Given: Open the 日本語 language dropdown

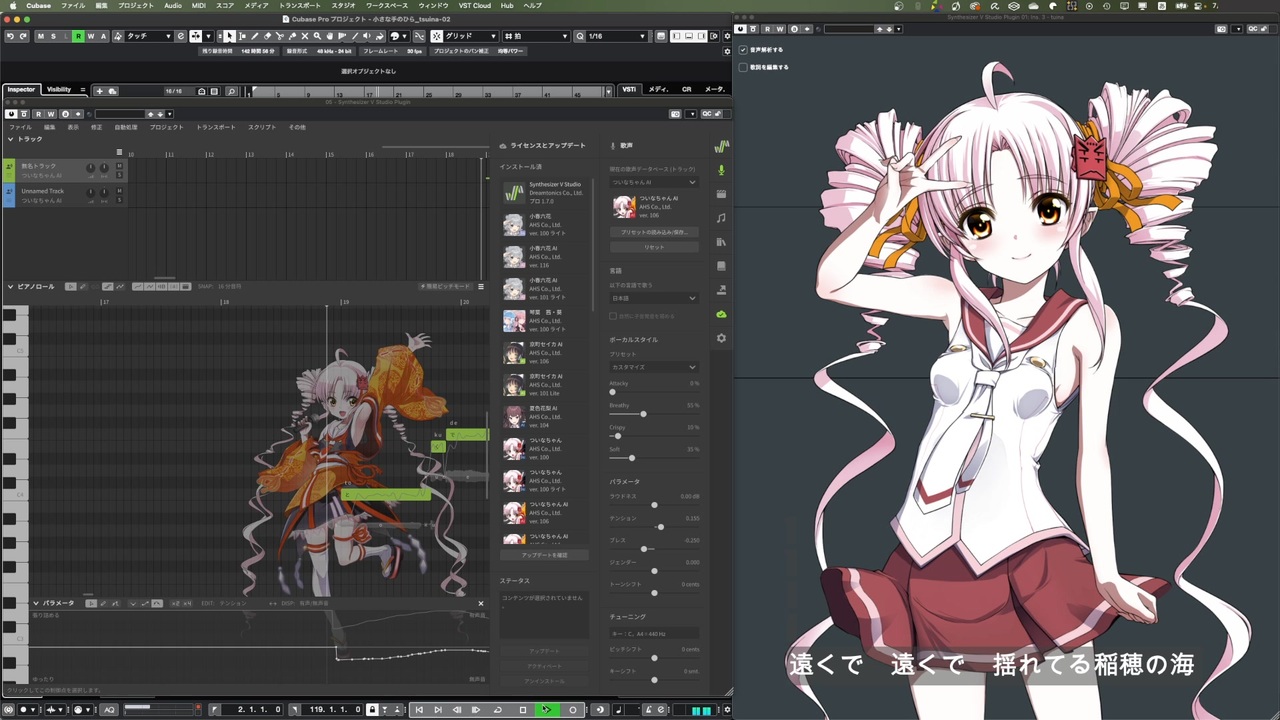Looking at the screenshot, I should pos(654,298).
